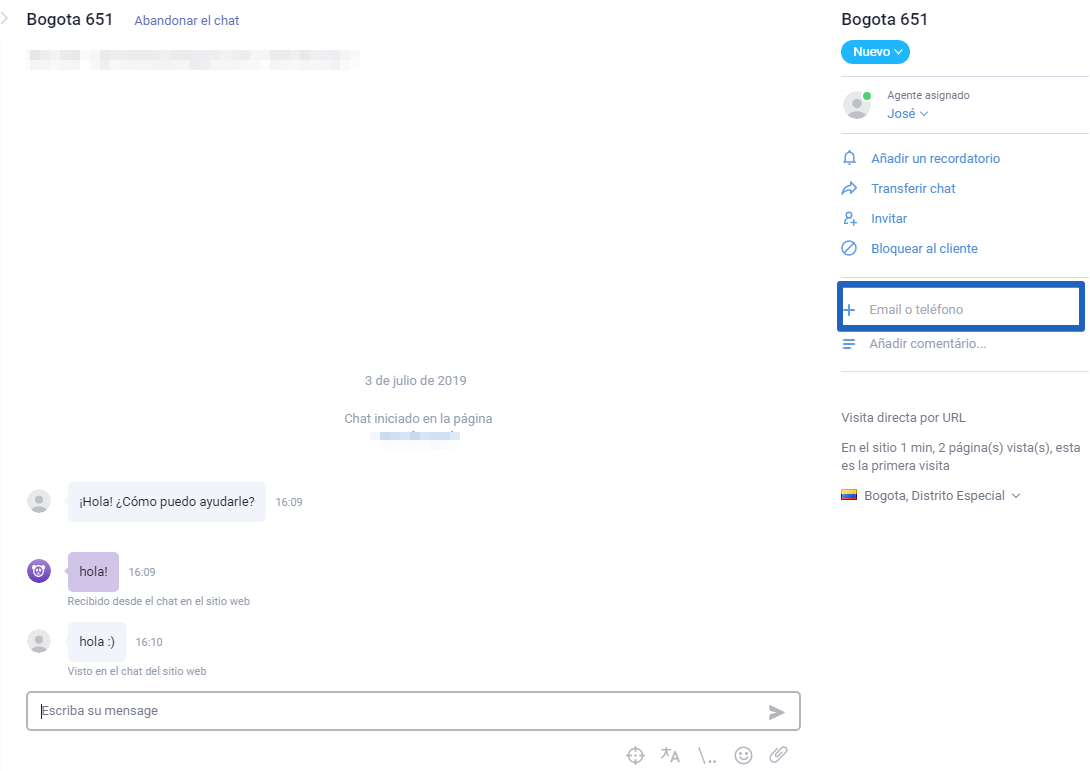This screenshot has width=1090, height=771.
Task: Open the emoji picker smiley icon
Action: click(x=743, y=755)
